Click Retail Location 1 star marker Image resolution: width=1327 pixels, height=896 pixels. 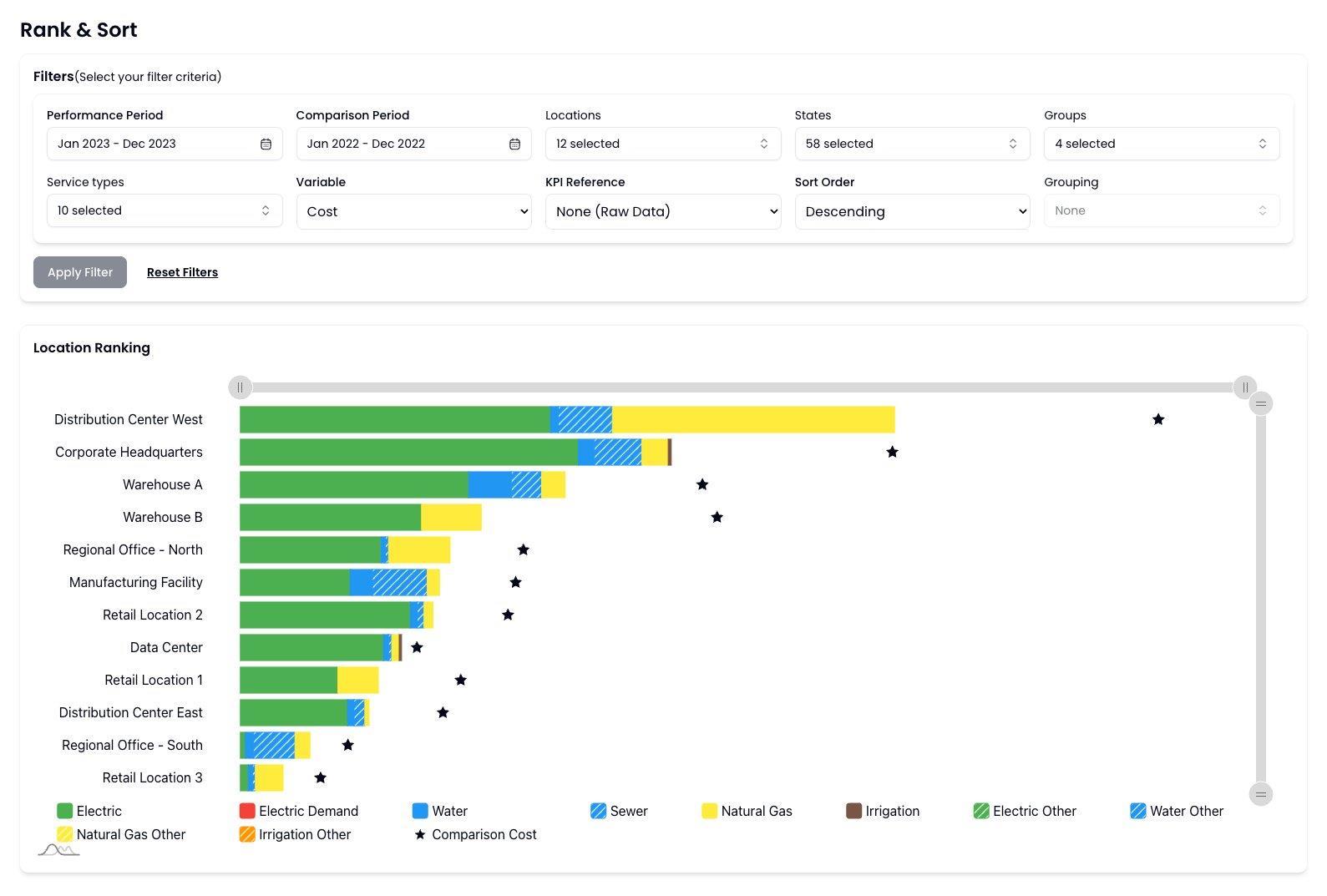tap(460, 680)
